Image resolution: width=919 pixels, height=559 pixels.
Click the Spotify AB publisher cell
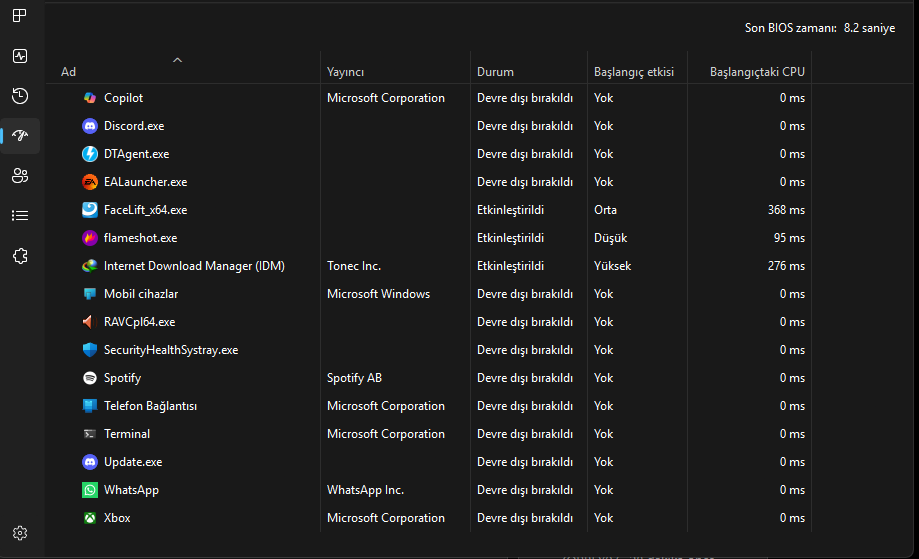coord(354,378)
